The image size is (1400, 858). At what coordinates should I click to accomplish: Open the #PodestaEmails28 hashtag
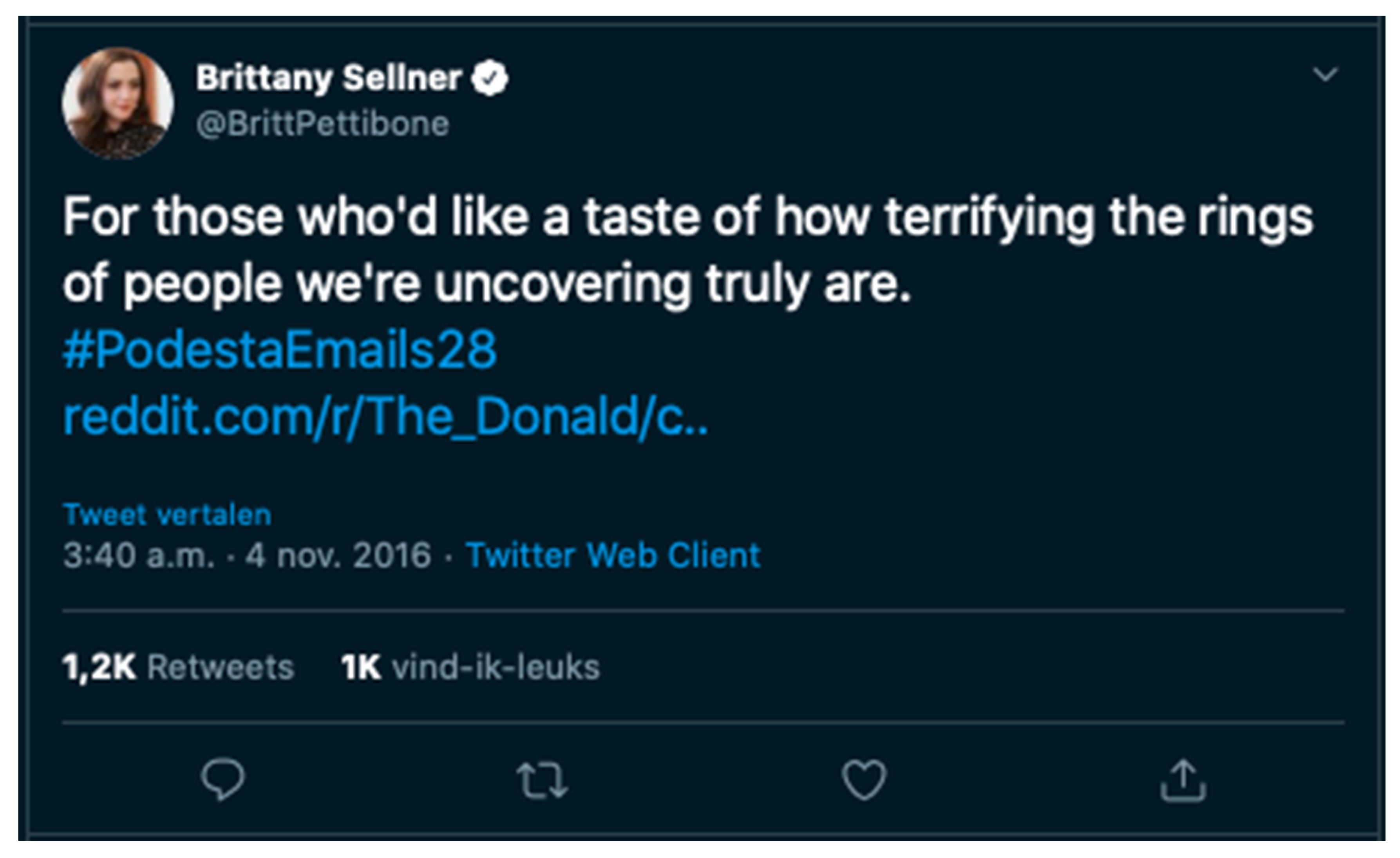pos(280,350)
